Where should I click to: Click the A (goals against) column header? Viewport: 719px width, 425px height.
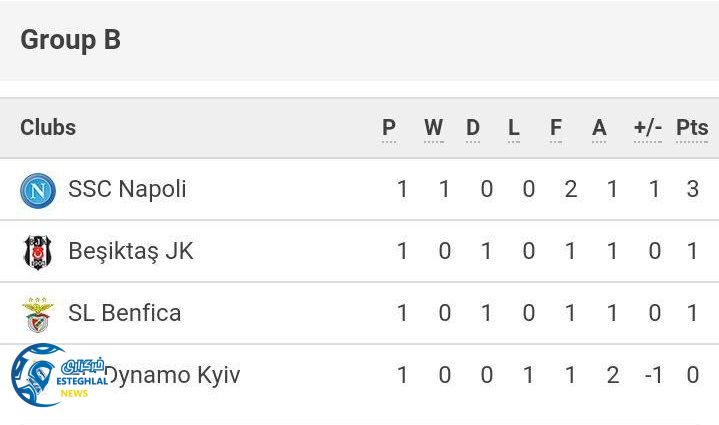(x=599, y=128)
